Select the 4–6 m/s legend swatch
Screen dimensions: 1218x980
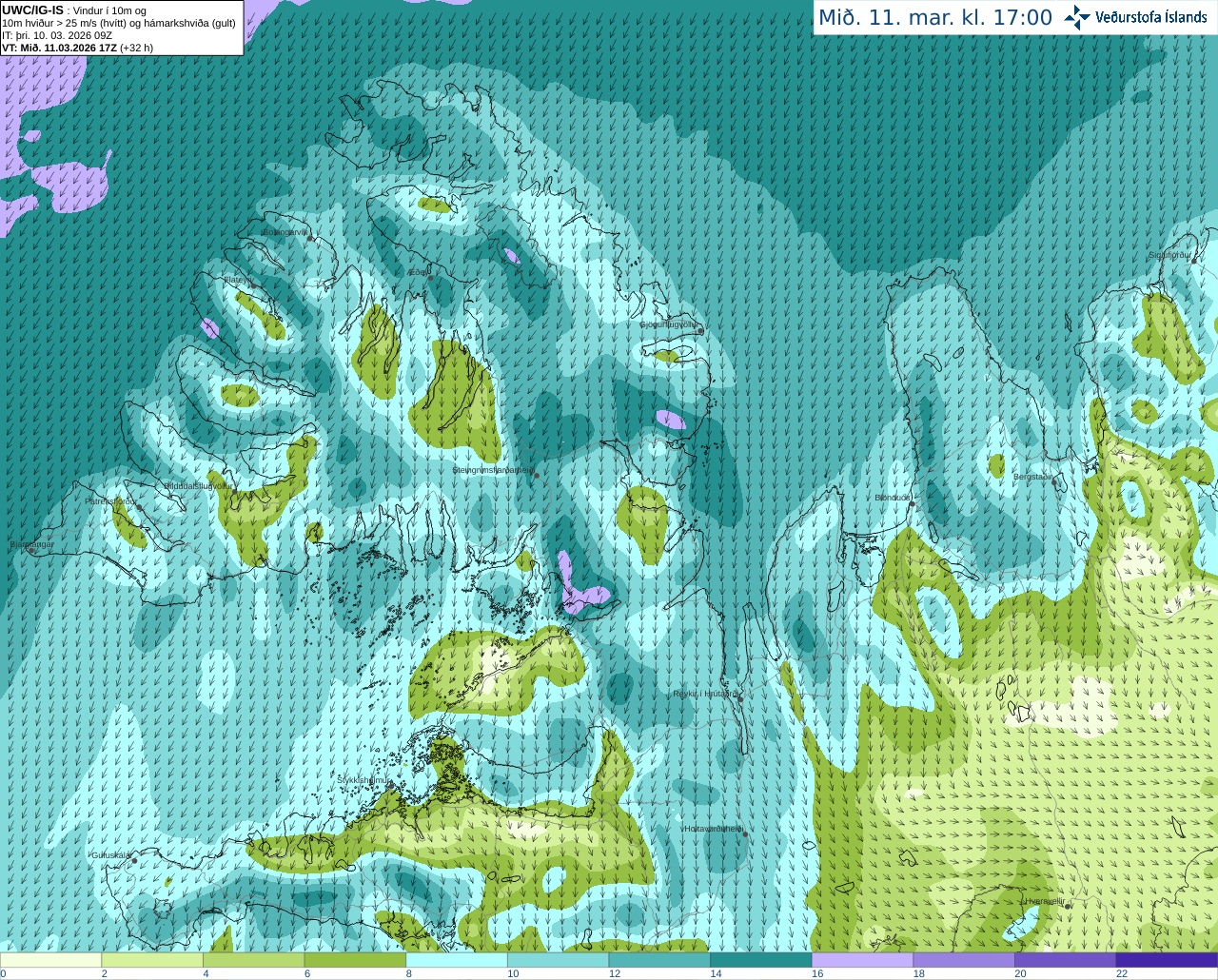click(253, 960)
